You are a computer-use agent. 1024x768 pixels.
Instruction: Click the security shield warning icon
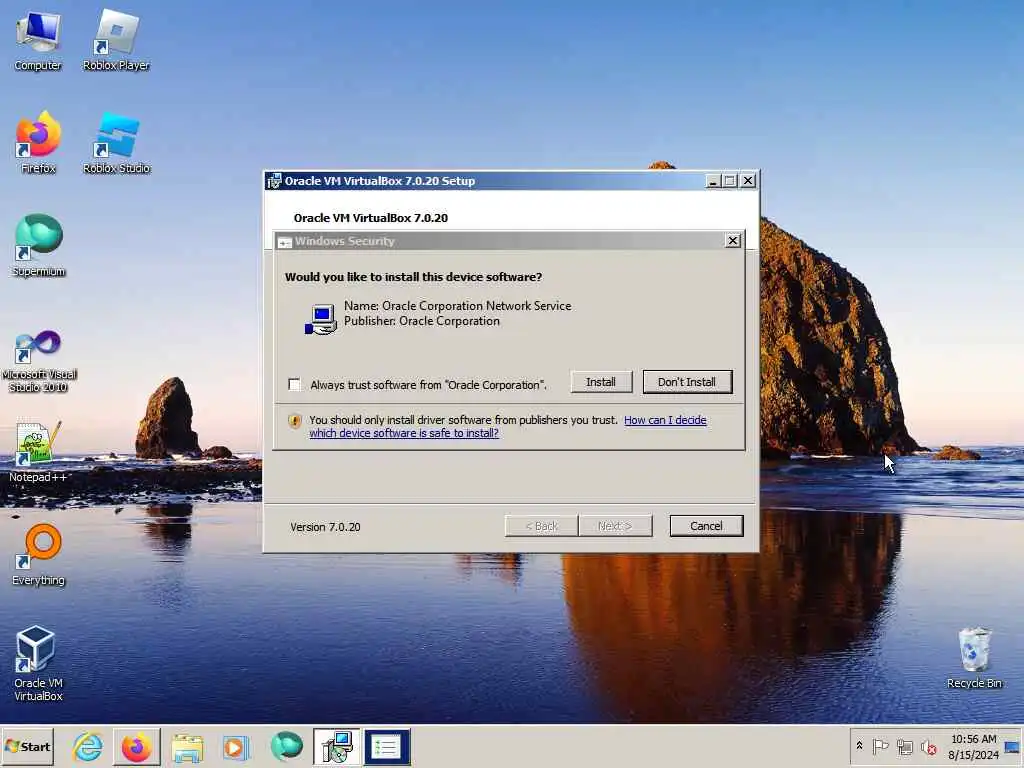(295, 421)
